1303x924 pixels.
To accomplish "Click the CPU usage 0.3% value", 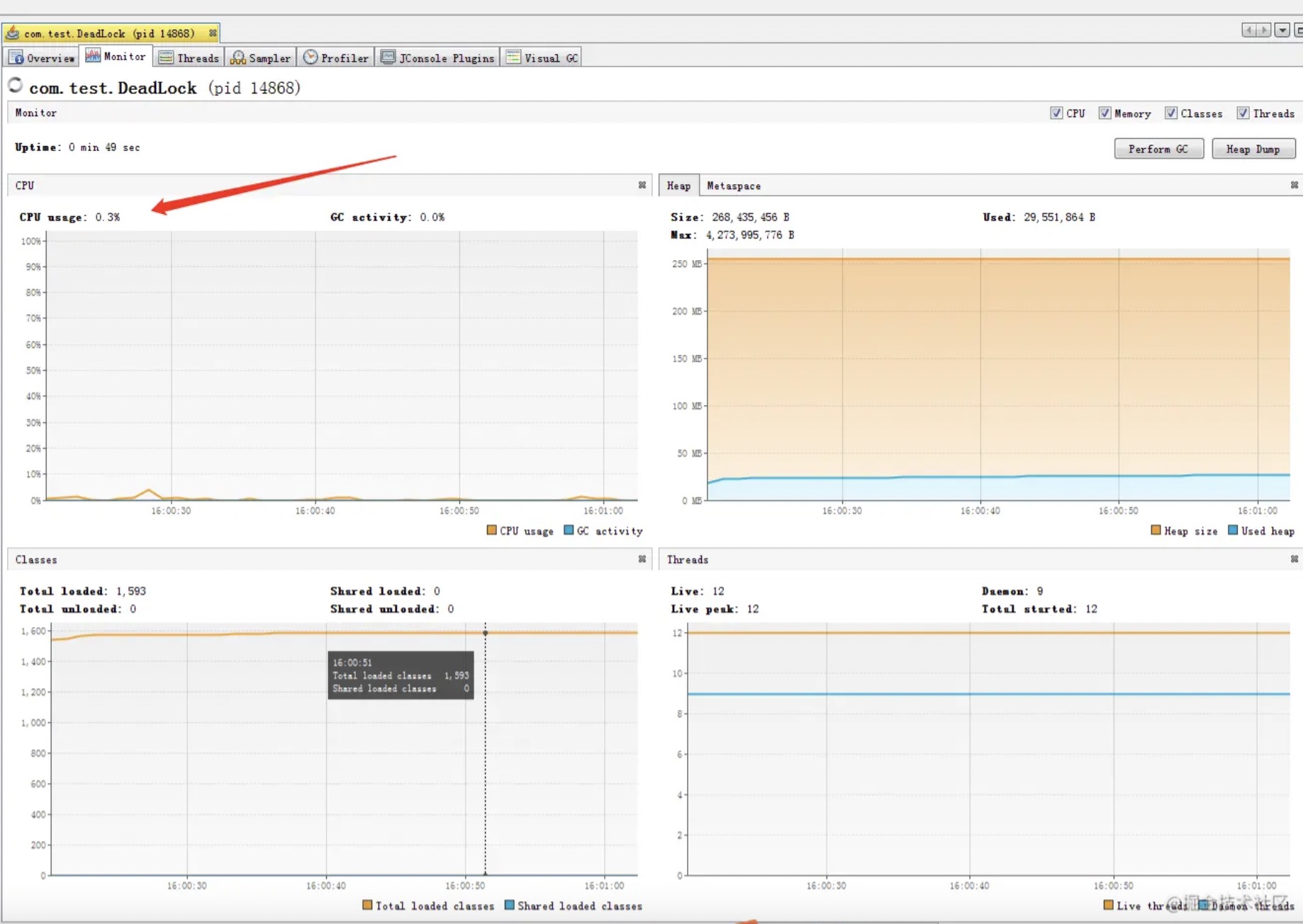I will [x=108, y=217].
